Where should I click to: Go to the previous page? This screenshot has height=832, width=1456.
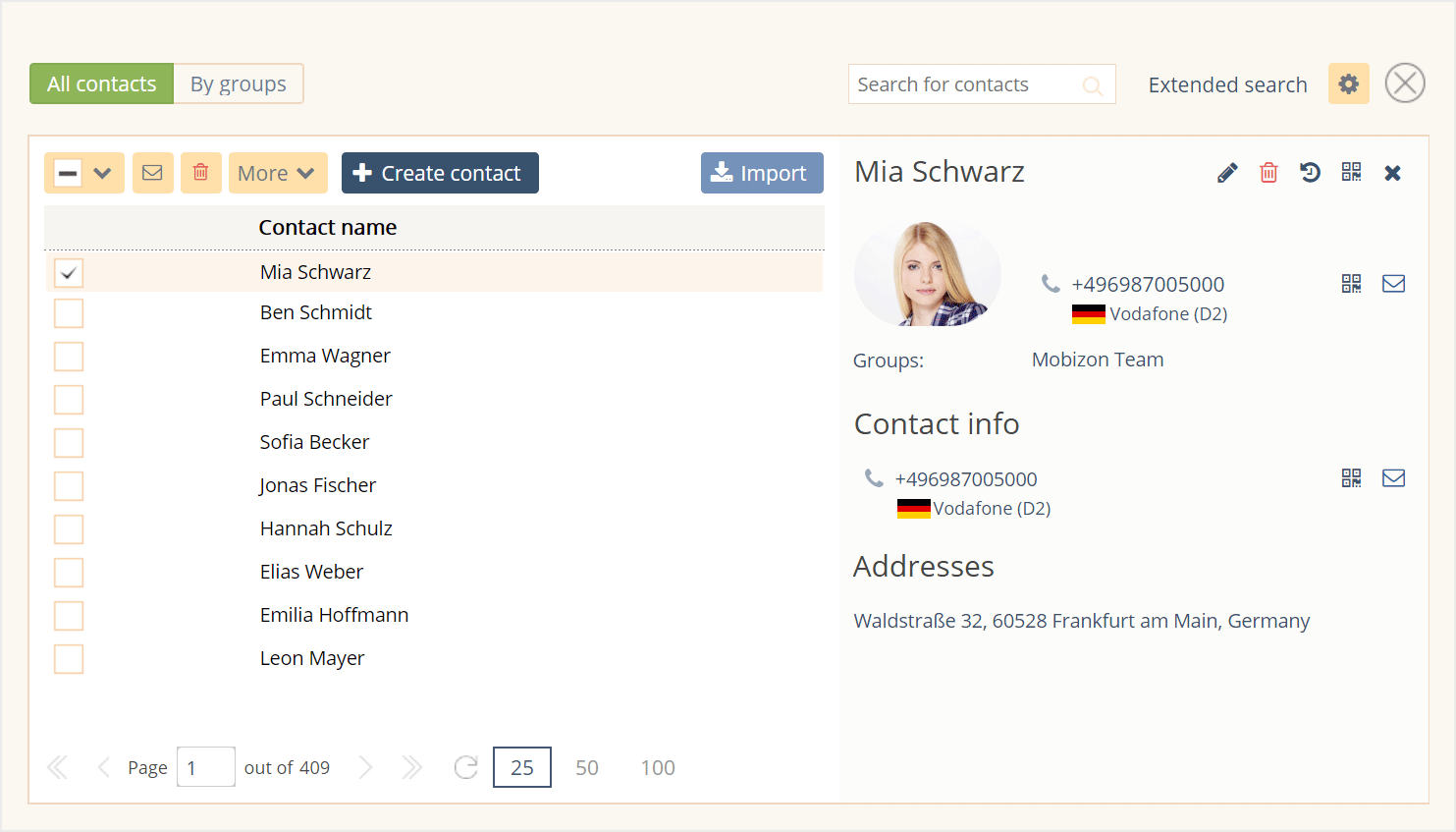tap(103, 767)
